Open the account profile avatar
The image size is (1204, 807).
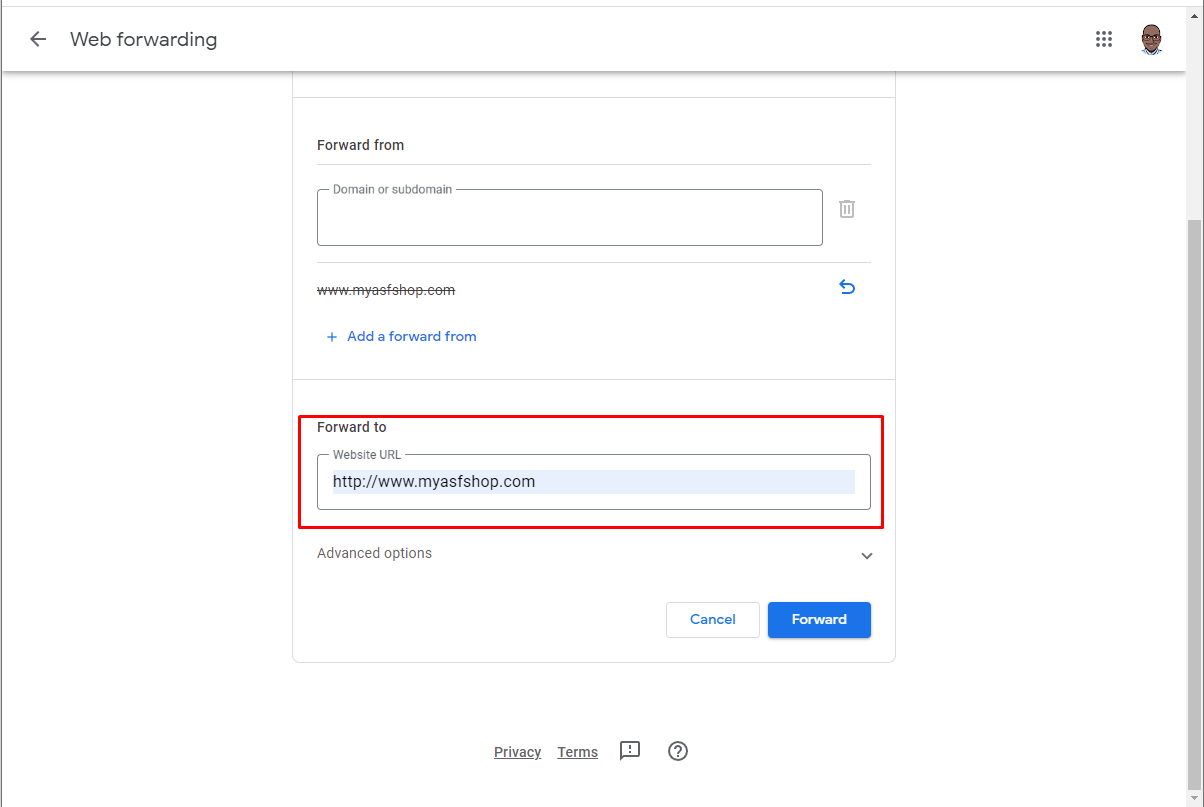point(1152,39)
